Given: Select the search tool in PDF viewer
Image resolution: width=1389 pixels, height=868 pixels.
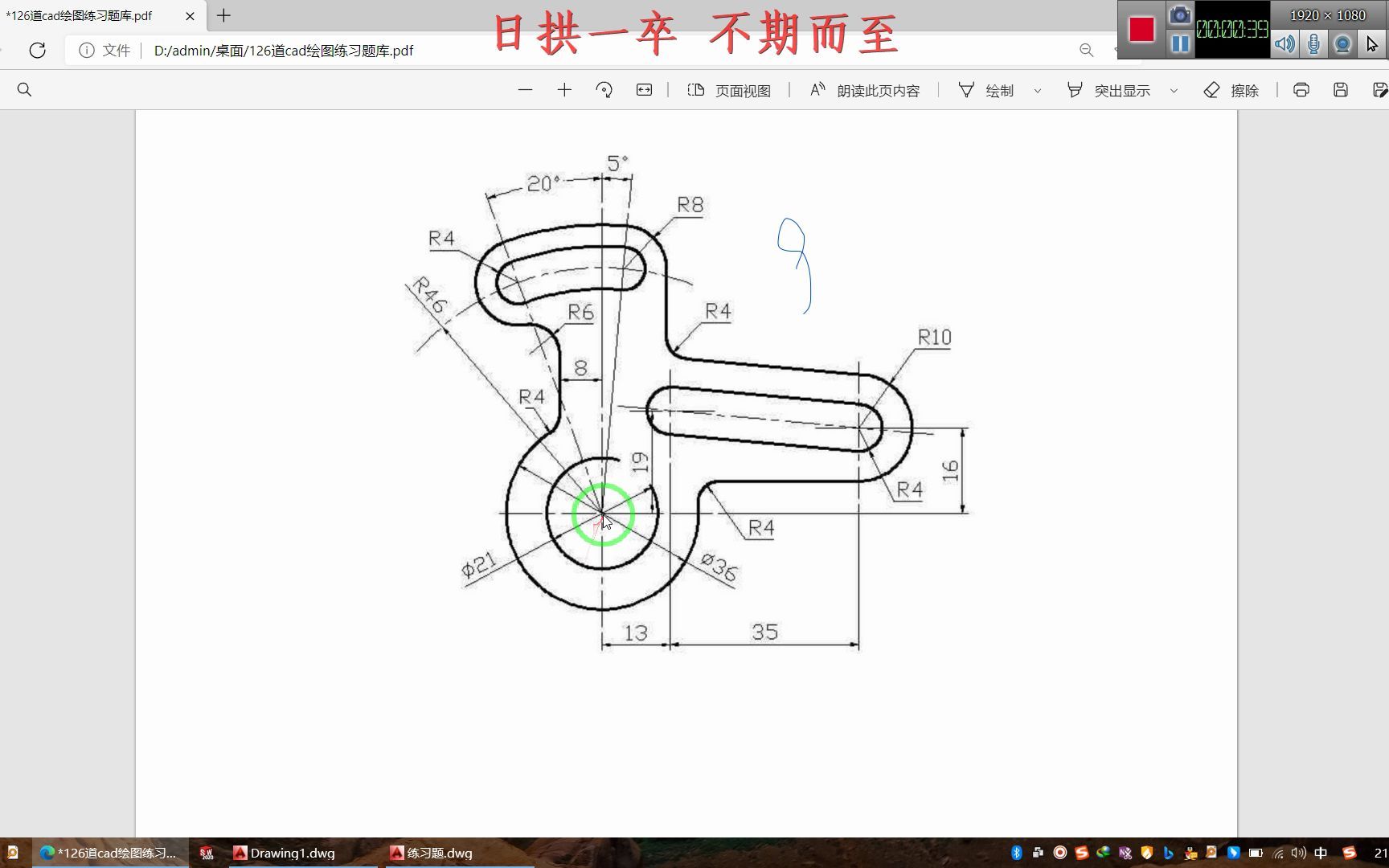Looking at the screenshot, I should 24,89.
